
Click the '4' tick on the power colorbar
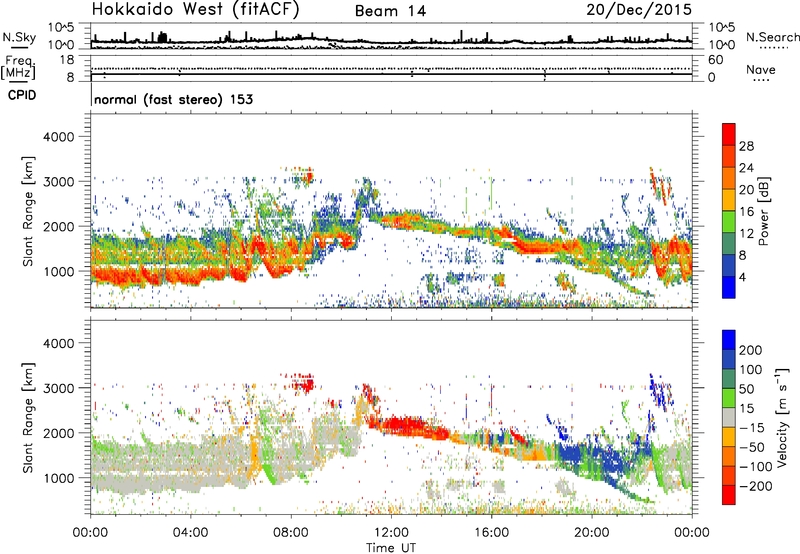(x=742, y=277)
